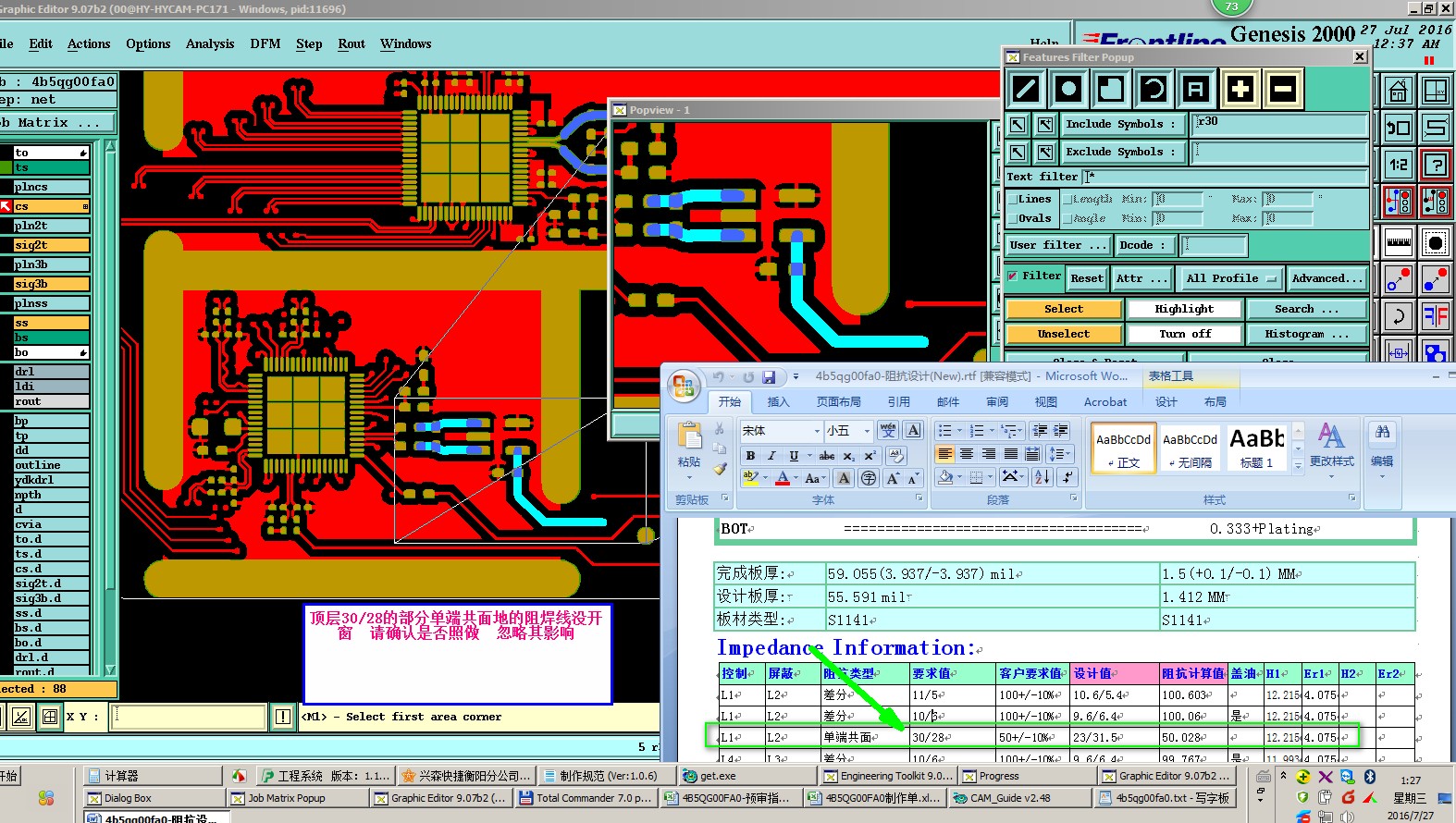Click the octagon pad select tool icon

point(1436,242)
